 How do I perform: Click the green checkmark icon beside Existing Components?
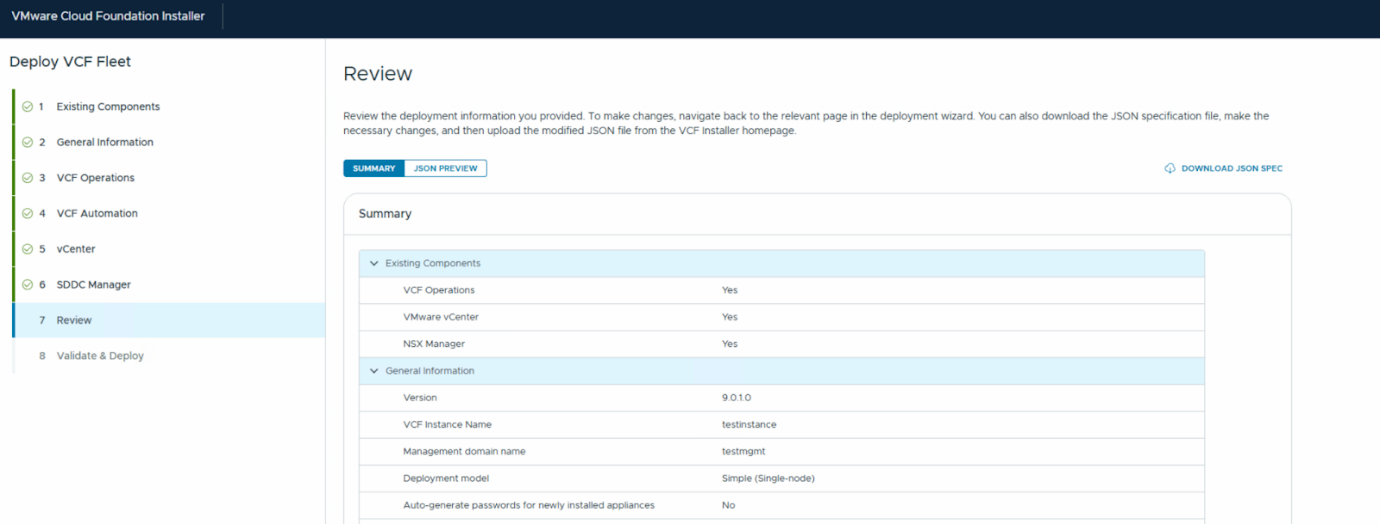coord(28,107)
